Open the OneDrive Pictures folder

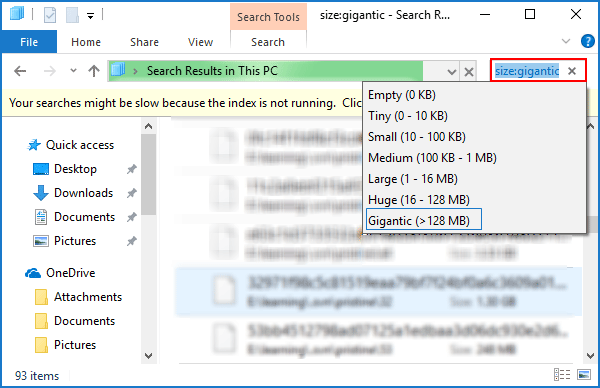75,345
